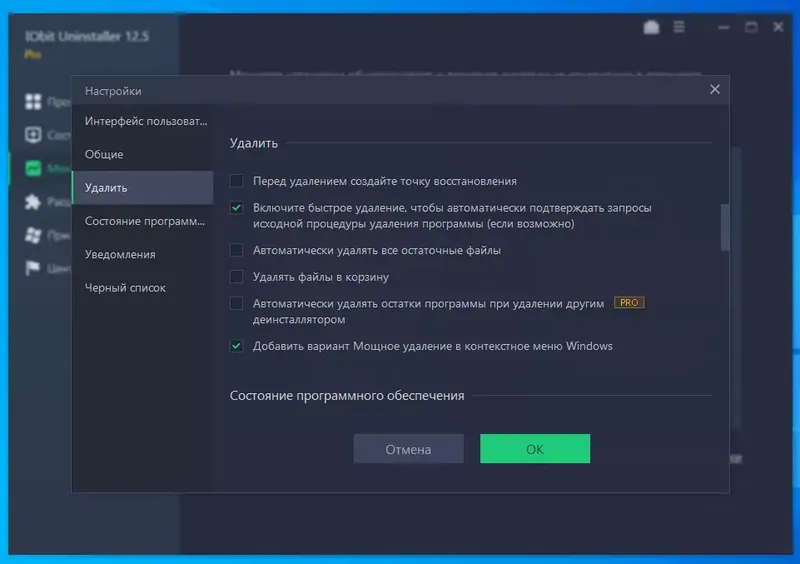800x564 pixels.
Task: Uncheck the quick uninstall auto-confirm checkbox
Action: point(236,208)
